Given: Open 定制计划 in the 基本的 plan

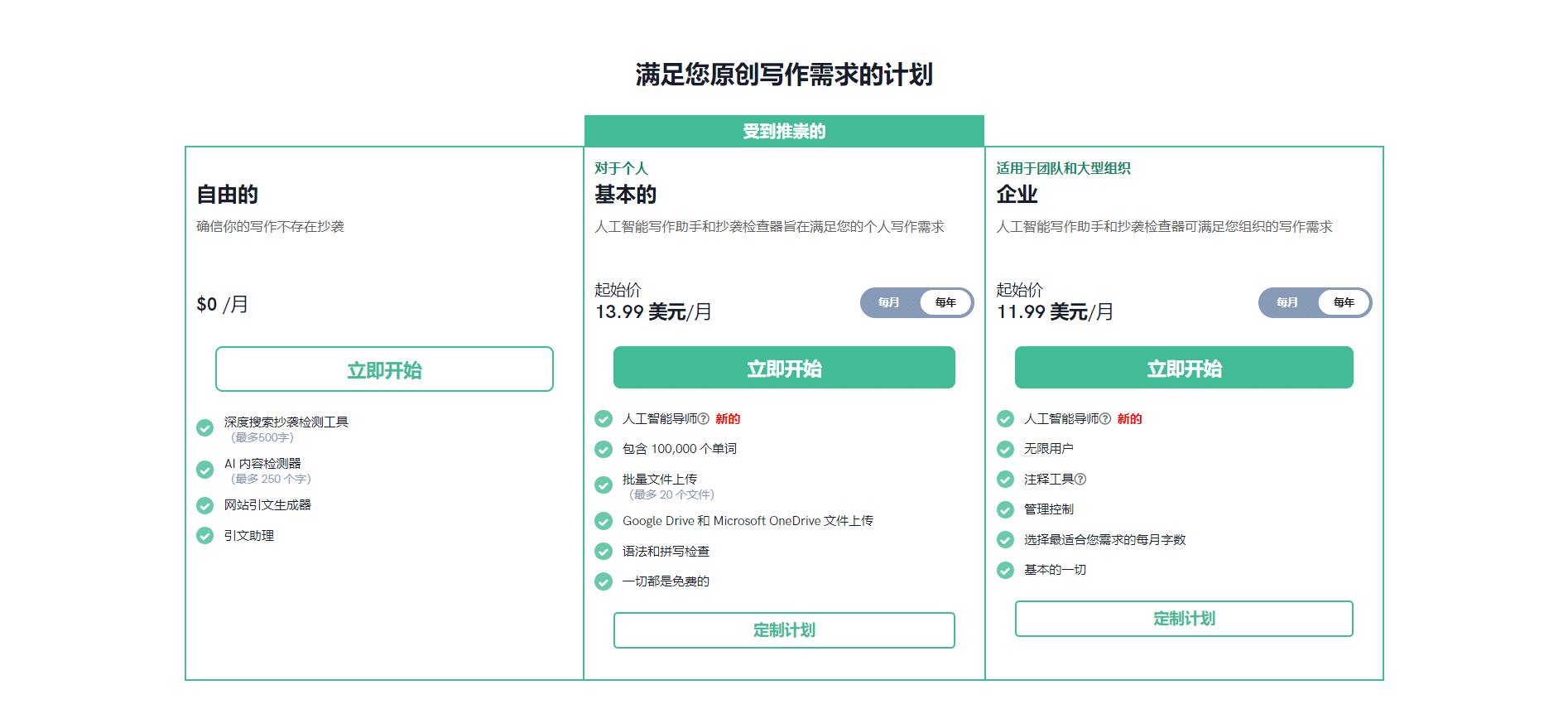Looking at the screenshot, I should pyautogui.click(x=784, y=630).
